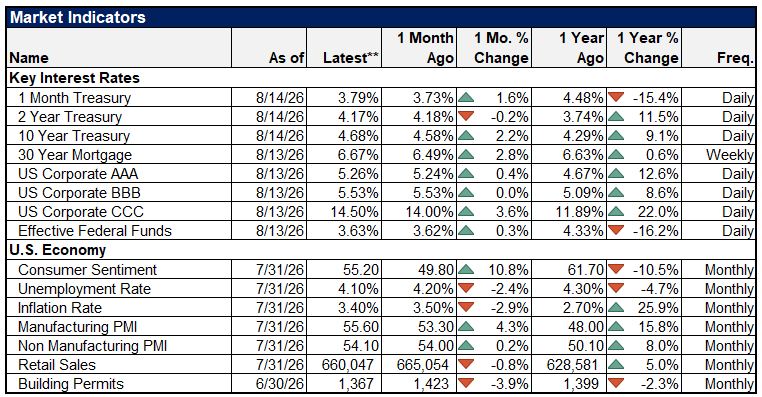Click the red arrow beside Effective Federal Funds -16.2%

[616, 230]
